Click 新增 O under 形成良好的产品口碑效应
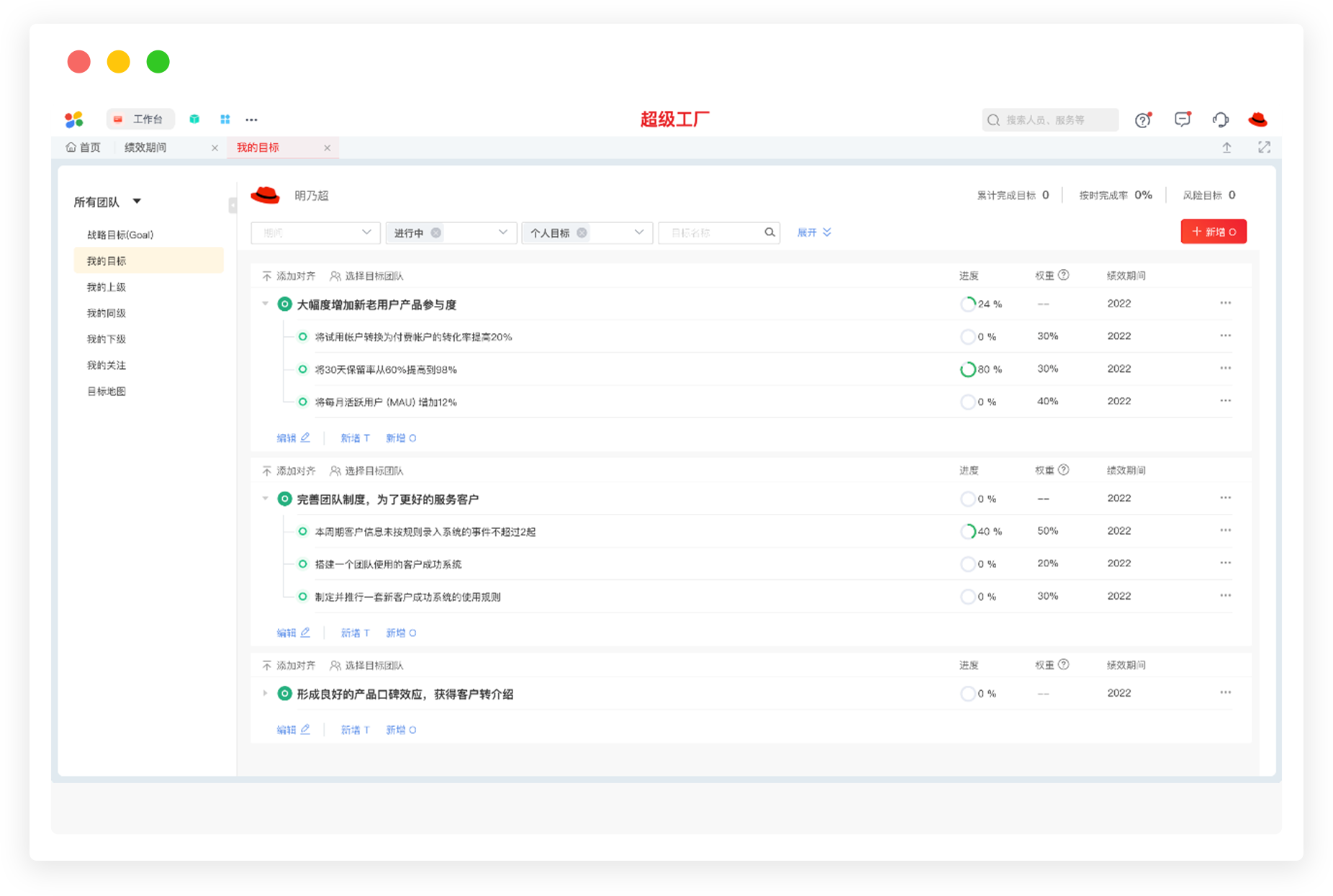 point(401,730)
